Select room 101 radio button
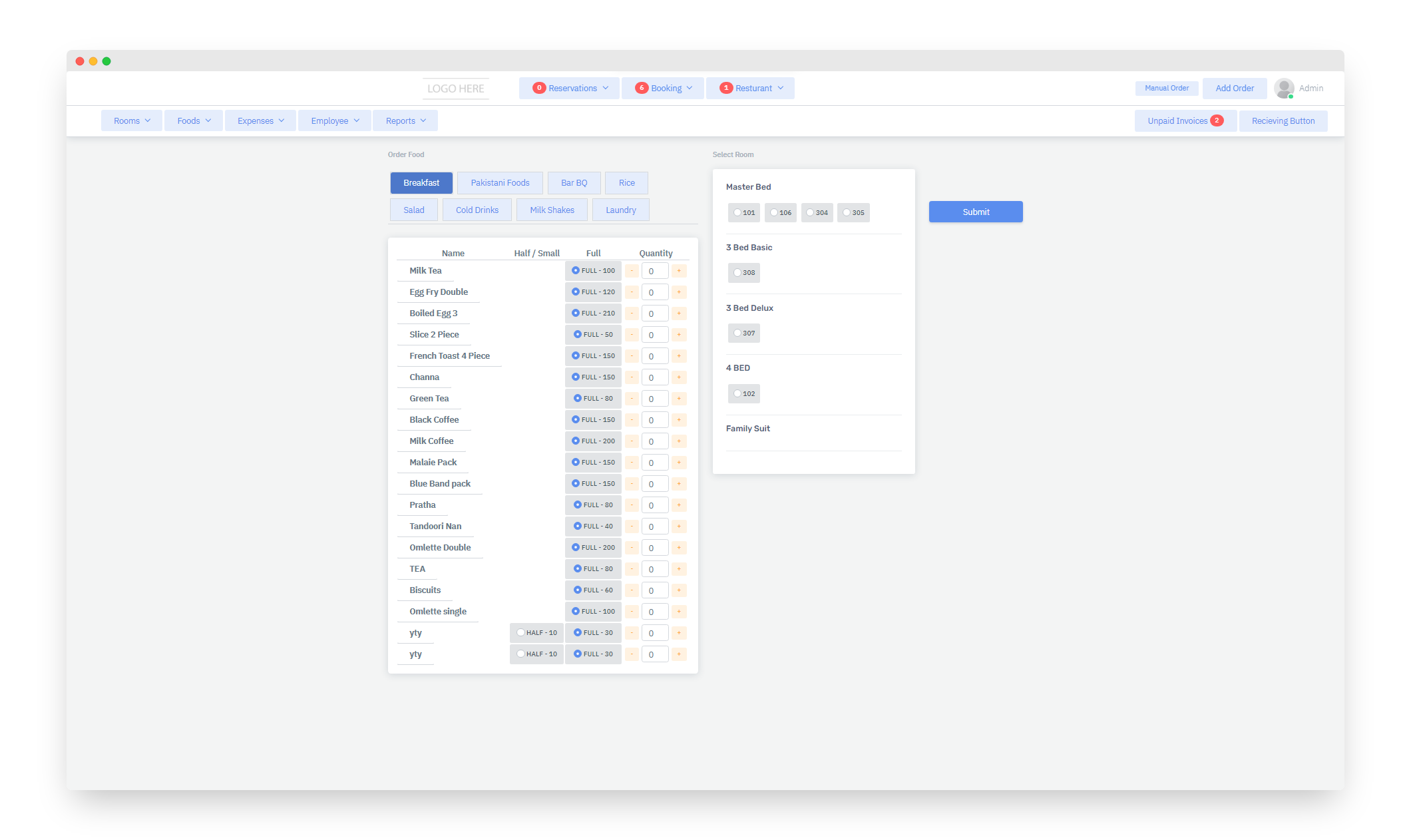The image size is (1411, 840). coord(737,213)
